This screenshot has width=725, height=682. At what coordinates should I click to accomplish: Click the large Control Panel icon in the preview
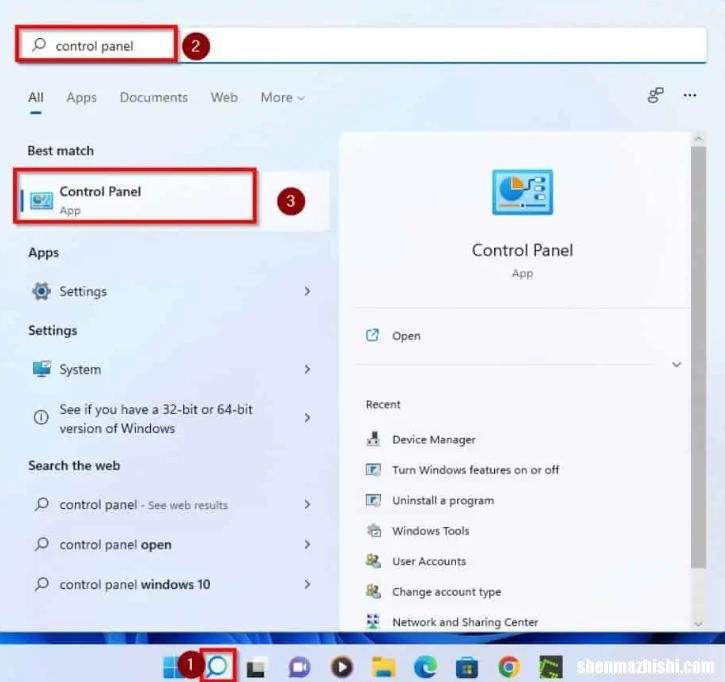tap(522, 192)
